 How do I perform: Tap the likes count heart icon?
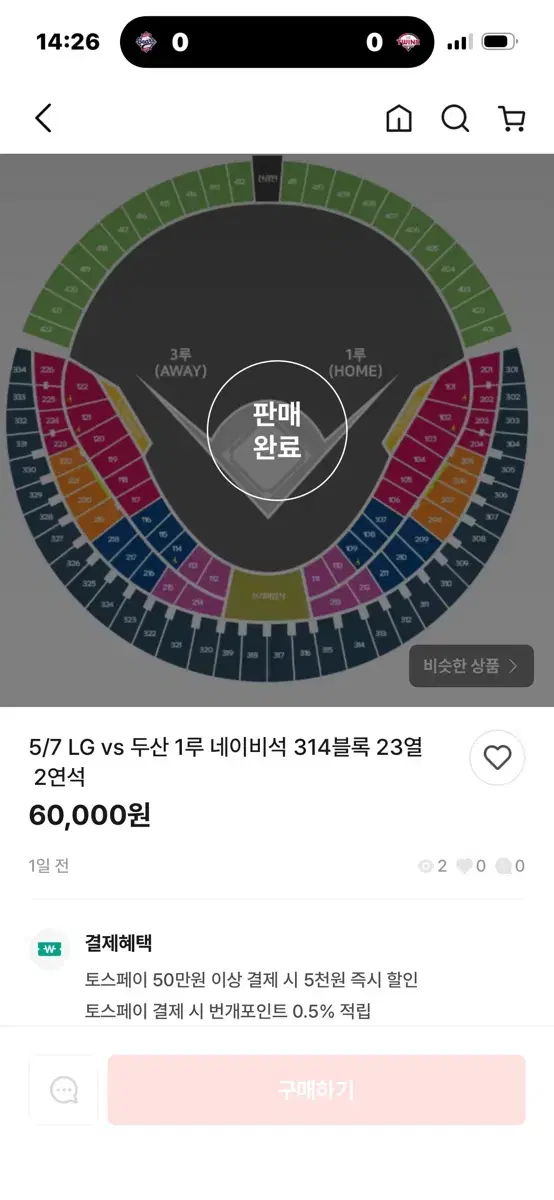pos(464,866)
